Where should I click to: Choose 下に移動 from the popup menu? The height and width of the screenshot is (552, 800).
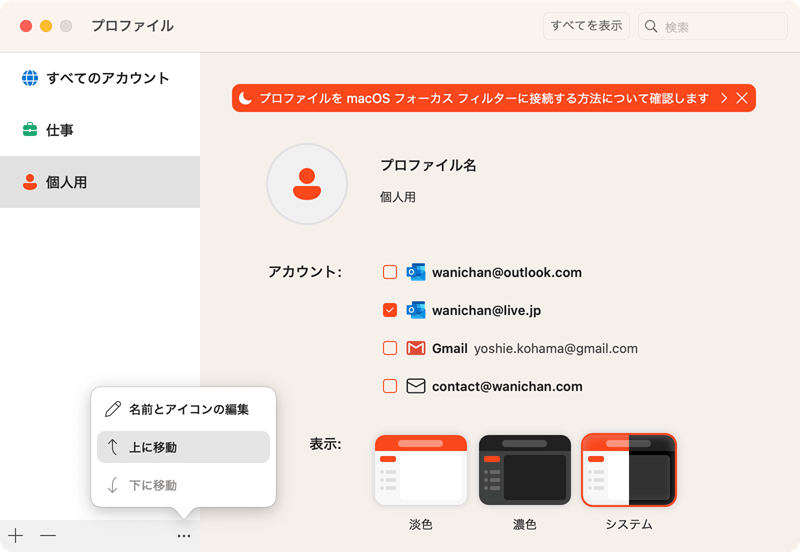(x=183, y=485)
